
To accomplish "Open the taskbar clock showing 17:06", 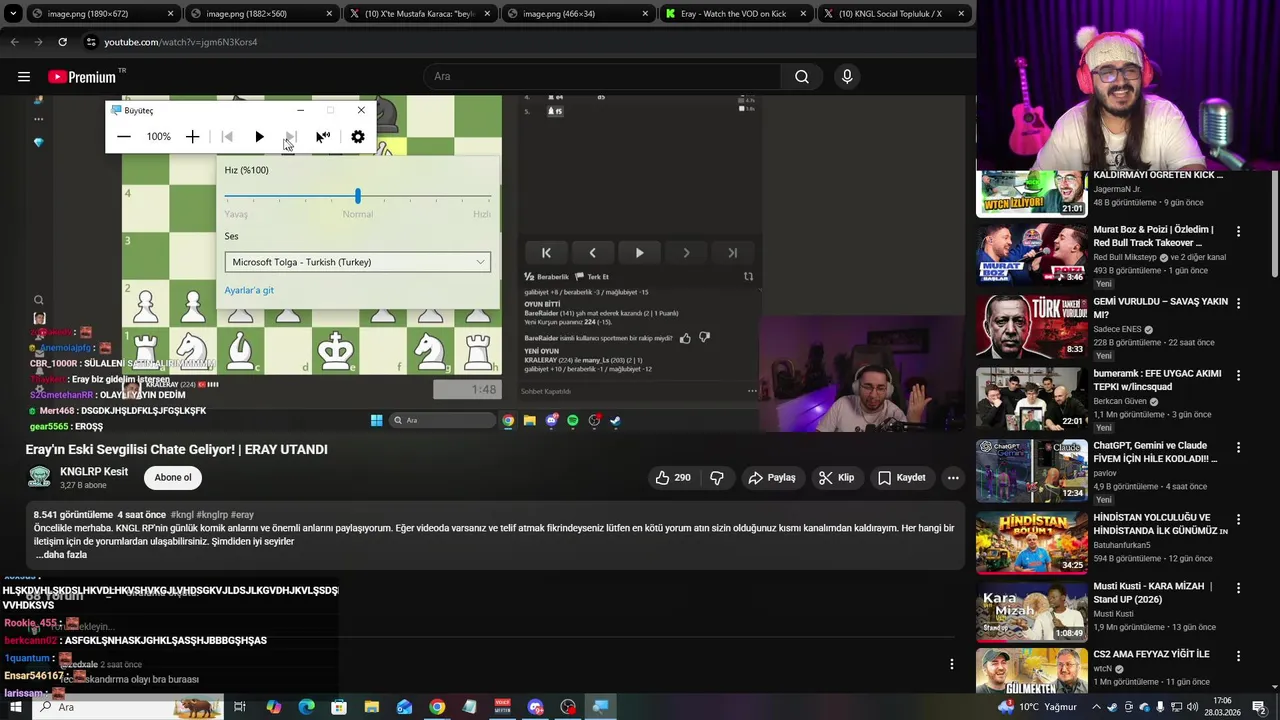I will [1222, 707].
